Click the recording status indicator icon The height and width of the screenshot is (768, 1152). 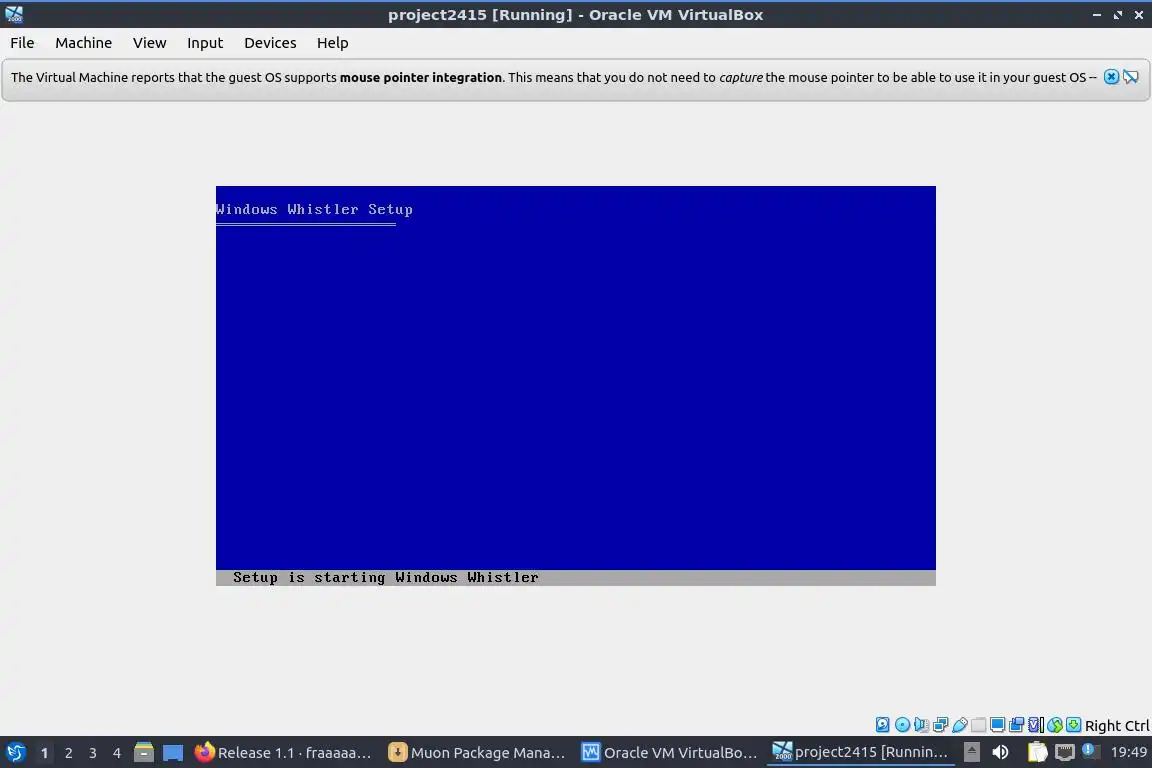[x=1016, y=725]
